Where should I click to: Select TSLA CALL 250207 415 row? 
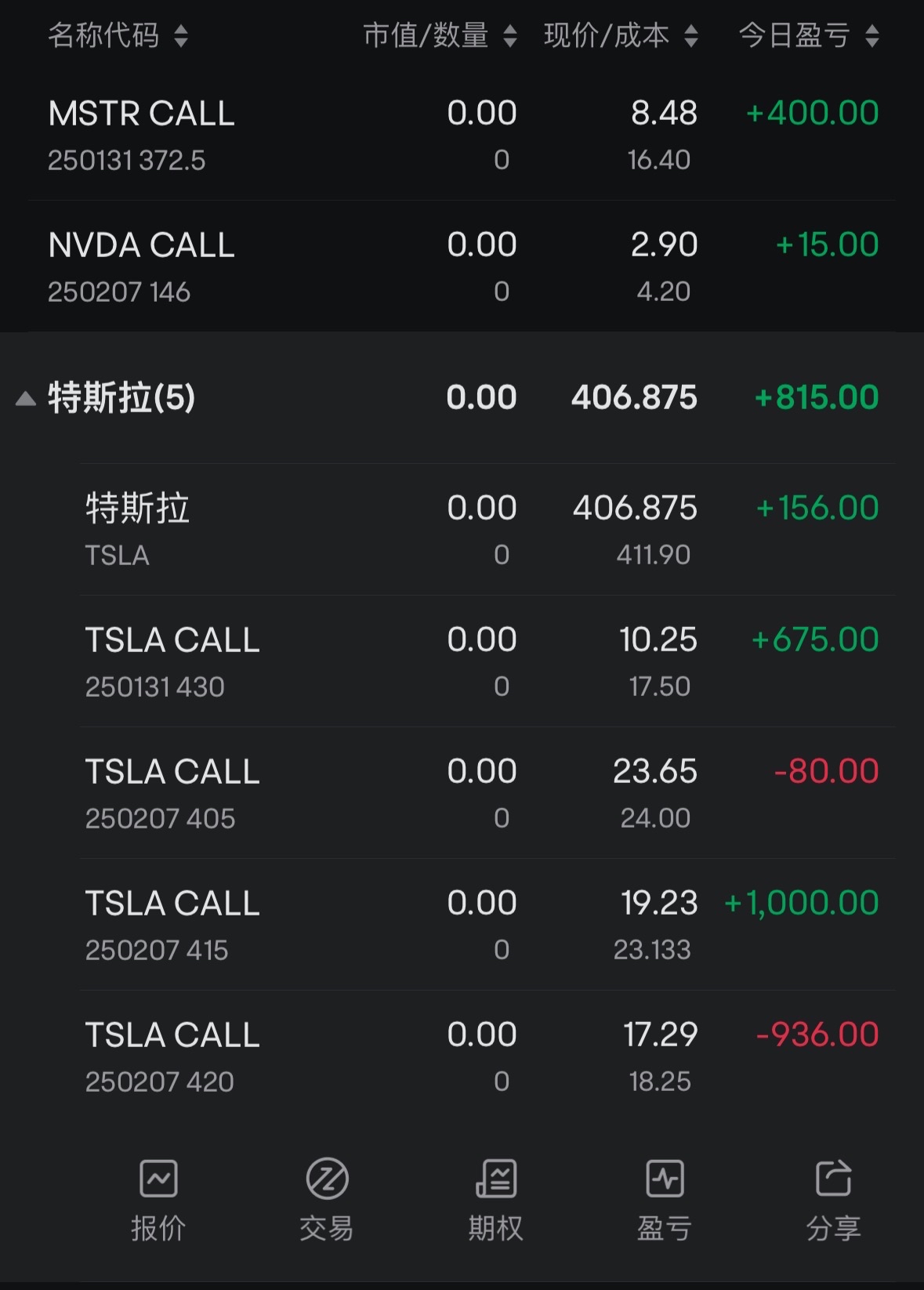click(487, 924)
